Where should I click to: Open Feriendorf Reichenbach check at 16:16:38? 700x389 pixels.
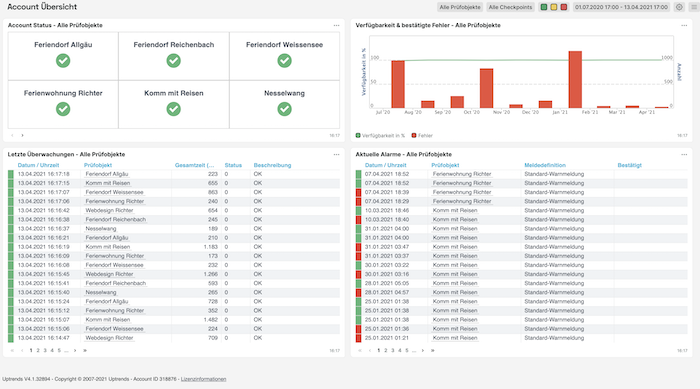pyautogui.click(x=116, y=219)
